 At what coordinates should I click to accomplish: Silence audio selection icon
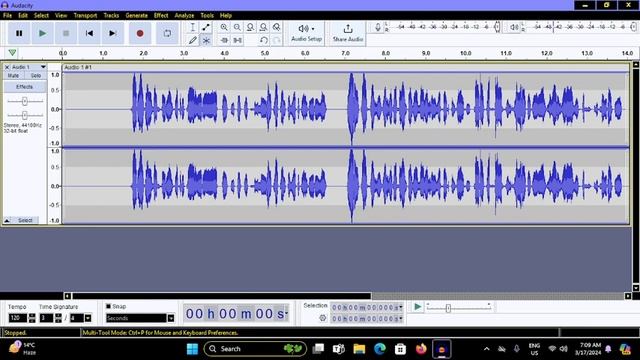coord(237,40)
